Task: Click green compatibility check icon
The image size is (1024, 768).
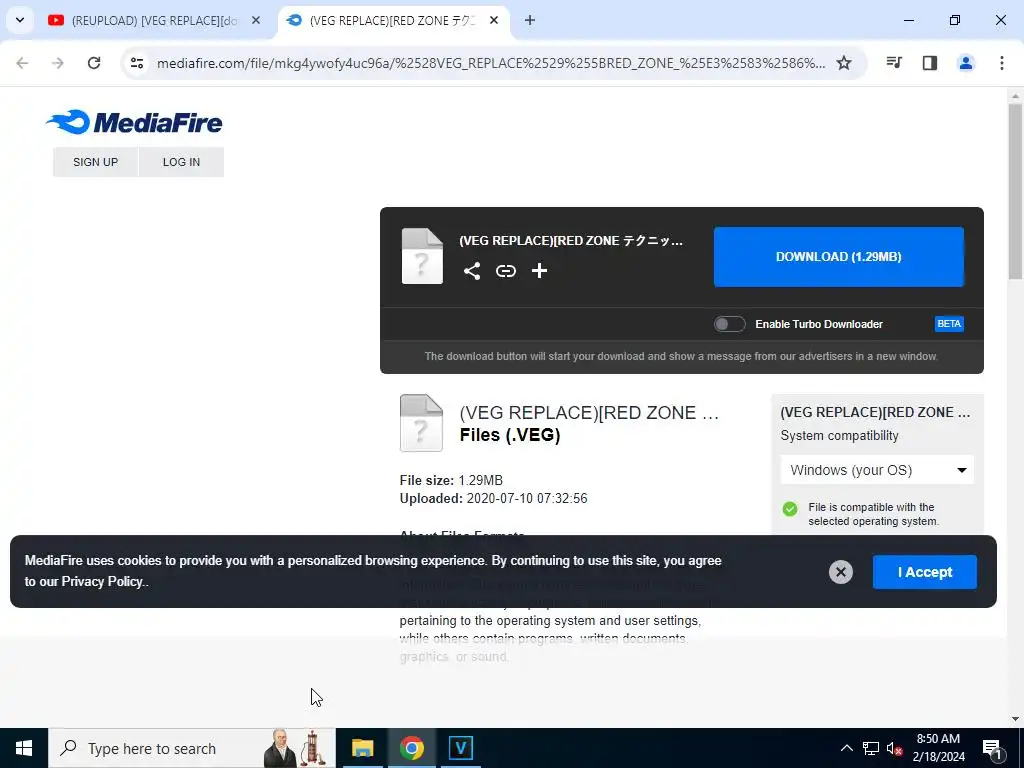Action: (790, 509)
